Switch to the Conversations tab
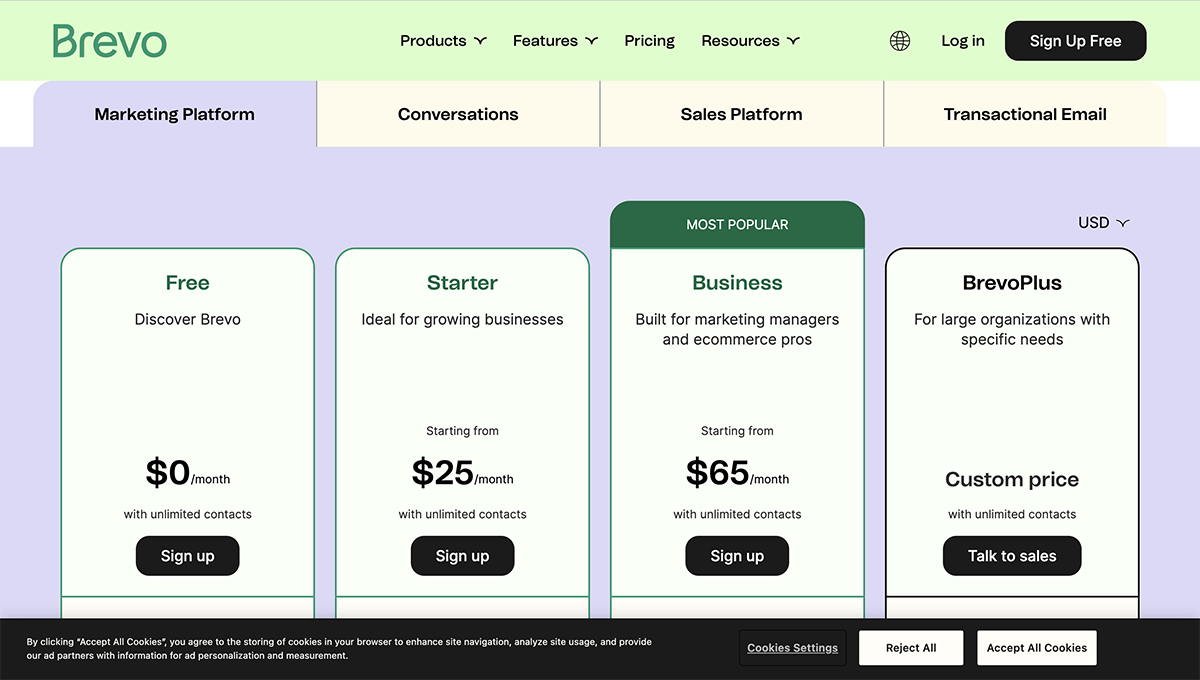1200x680 pixels. coord(458,114)
